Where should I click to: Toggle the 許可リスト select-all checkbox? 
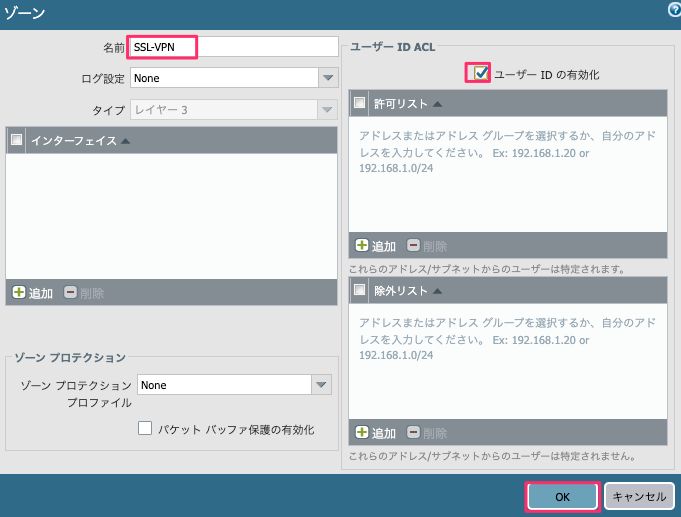coord(359,103)
